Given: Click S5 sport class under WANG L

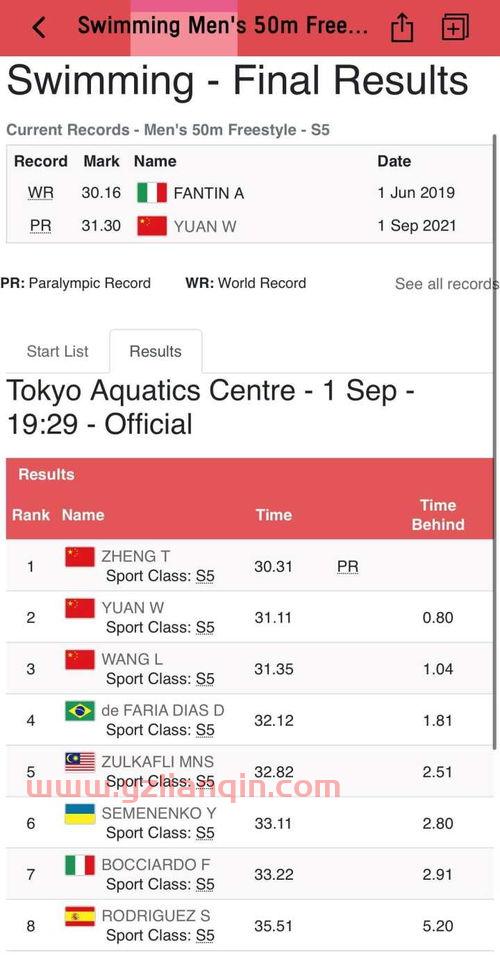Looking at the screenshot, I should pyautogui.click(x=205, y=679).
